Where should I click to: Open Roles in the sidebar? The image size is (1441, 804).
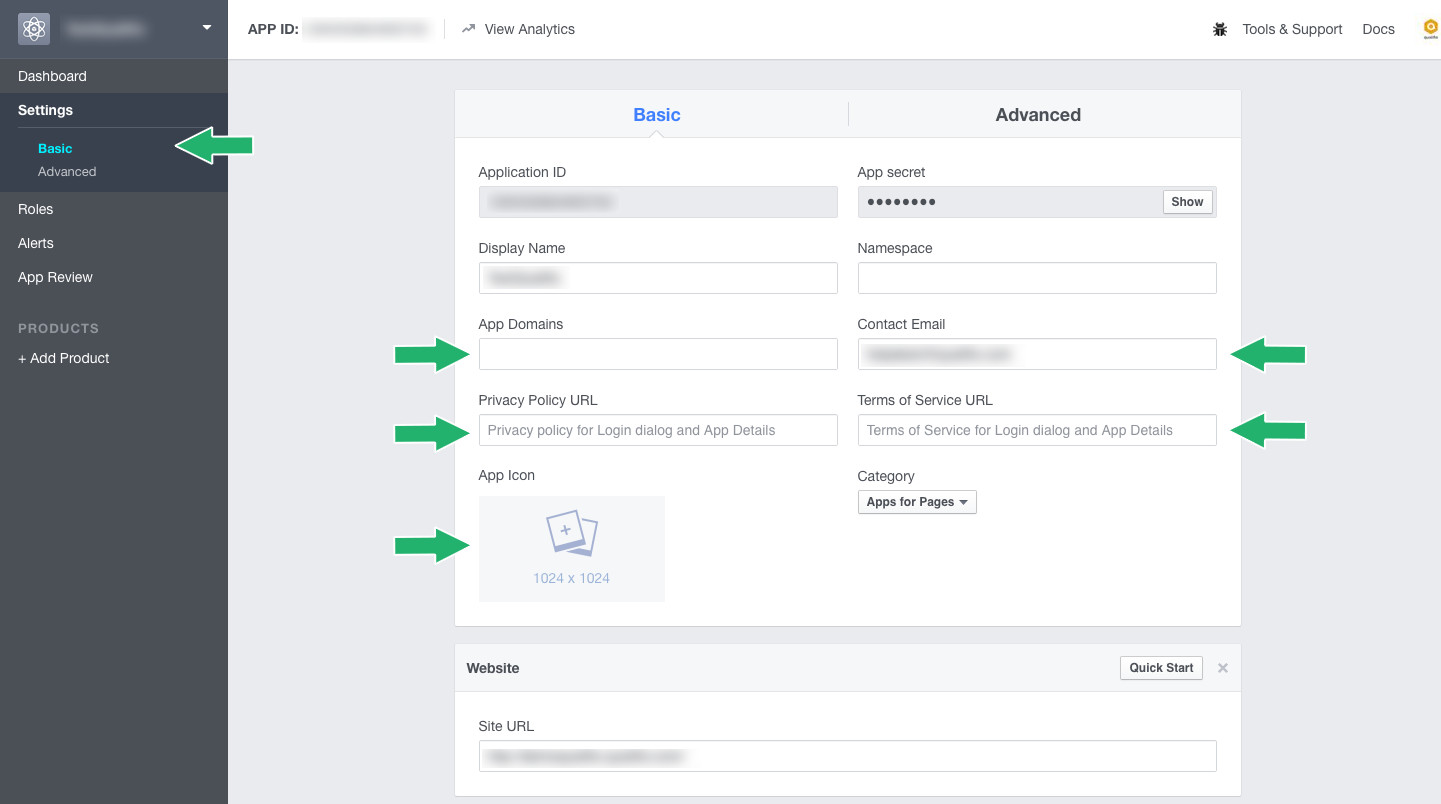[x=36, y=209]
